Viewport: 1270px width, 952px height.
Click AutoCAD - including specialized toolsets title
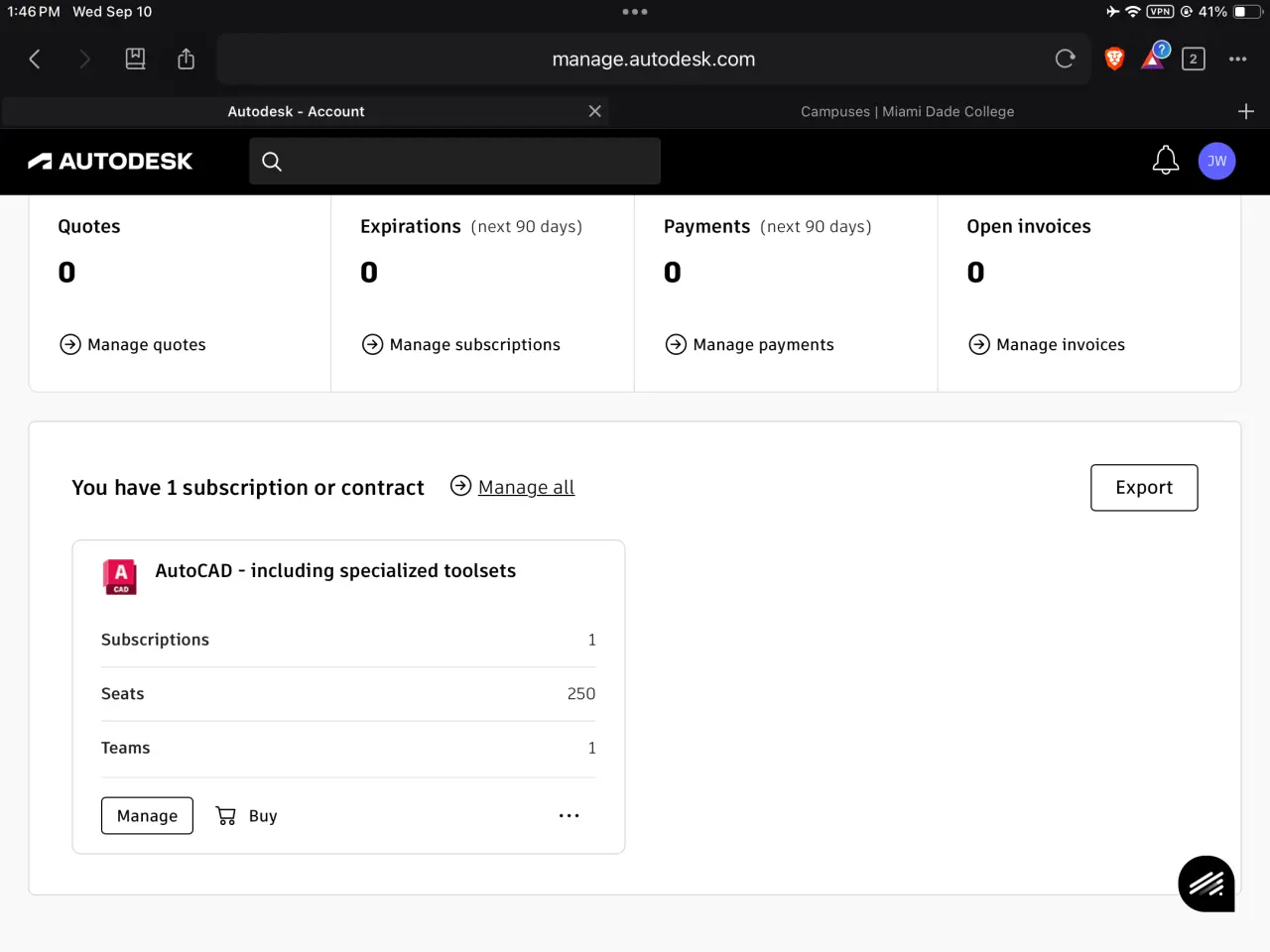coord(335,570)
